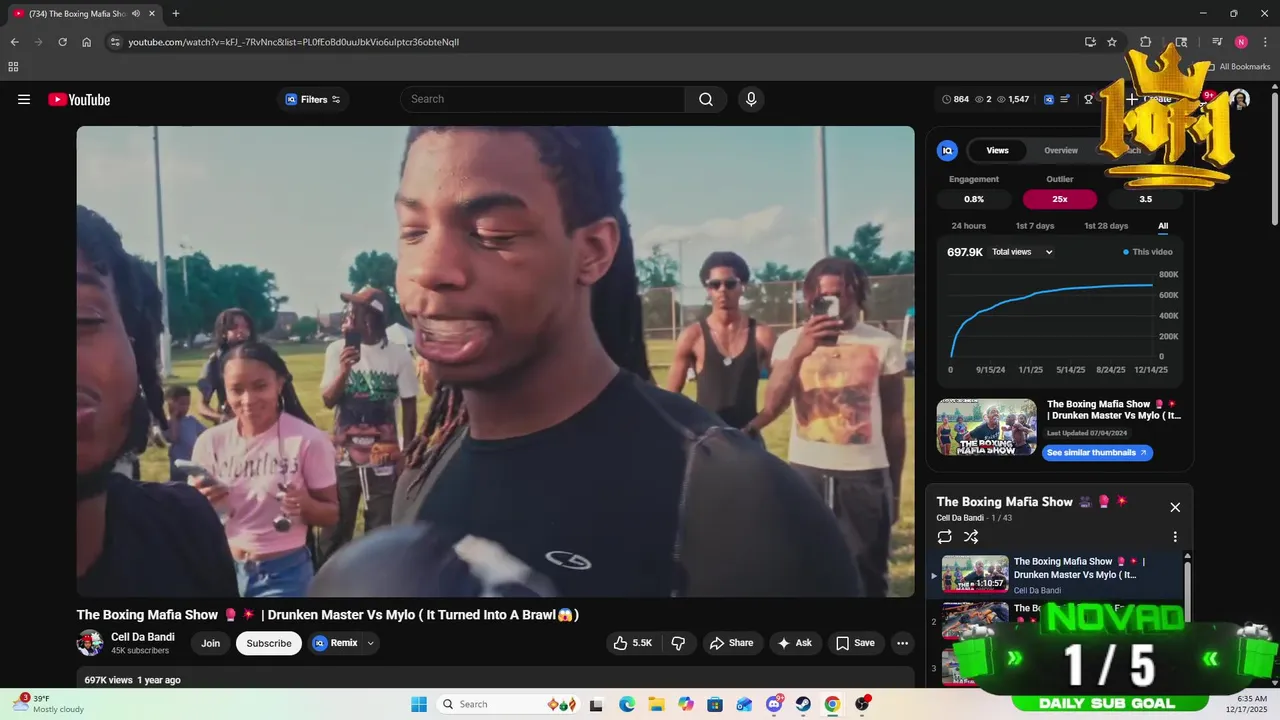1280x720 pixels.
Task: Open Cell Da Bandi channel avatar
Action: pyautogui.click(x=90, y=643)
